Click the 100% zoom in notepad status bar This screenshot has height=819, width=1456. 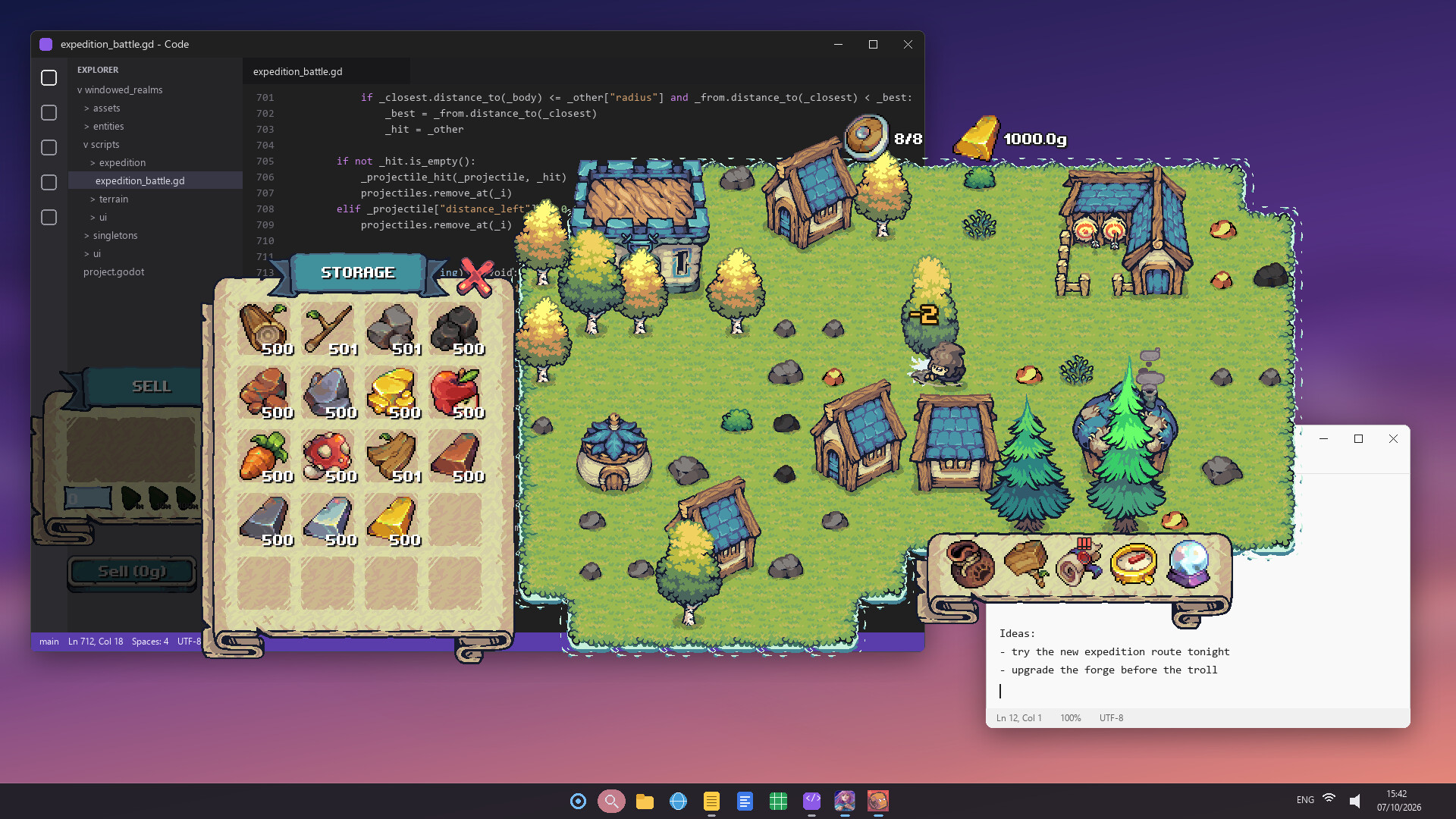(x=1071, y=718)
